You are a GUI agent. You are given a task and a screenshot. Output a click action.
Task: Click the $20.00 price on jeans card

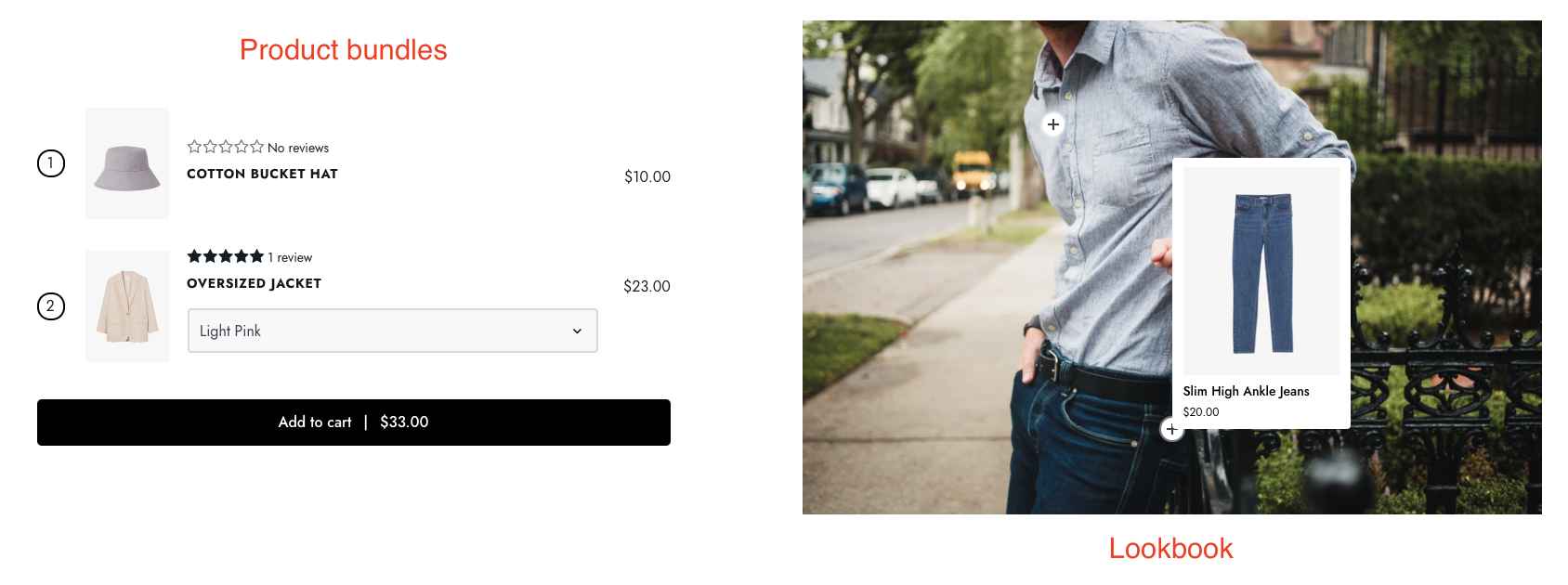click(x=1201, y=412)
